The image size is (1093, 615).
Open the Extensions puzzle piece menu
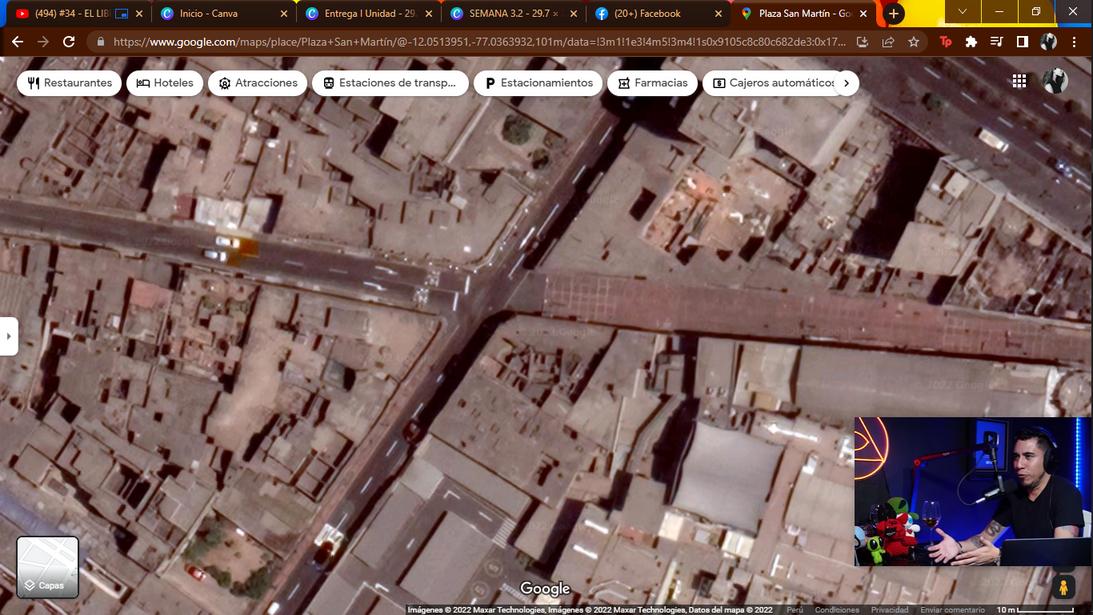tap(971, 42)
